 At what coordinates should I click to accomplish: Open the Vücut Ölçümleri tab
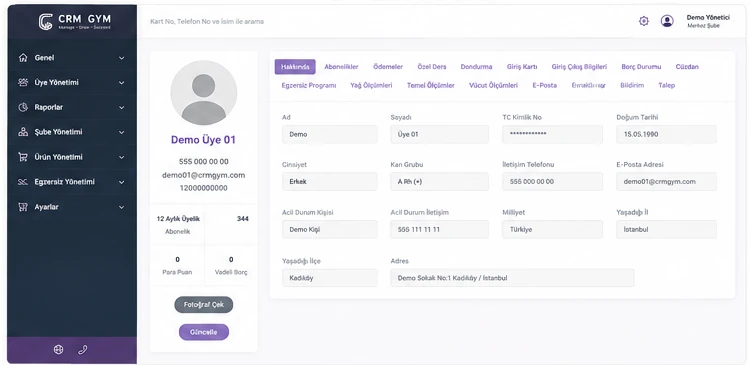coord(493,86)
